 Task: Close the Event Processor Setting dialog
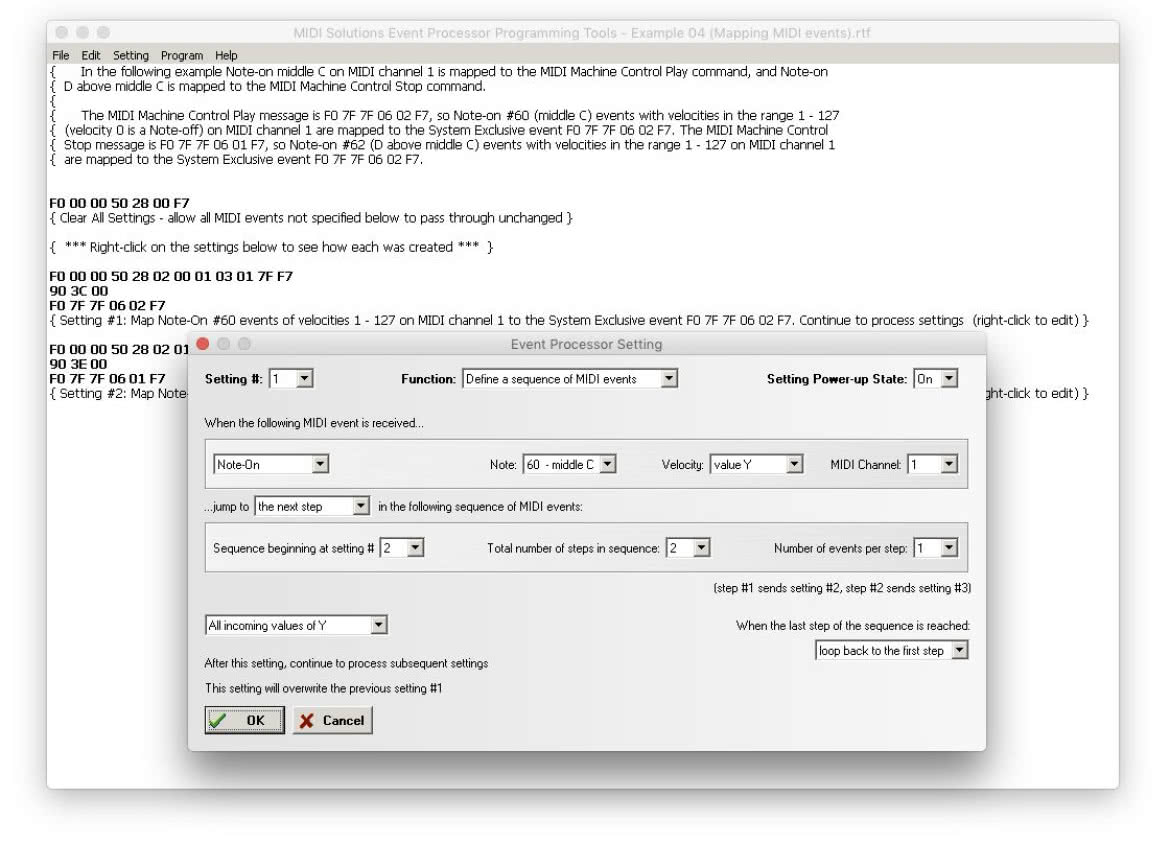[202, 344]
